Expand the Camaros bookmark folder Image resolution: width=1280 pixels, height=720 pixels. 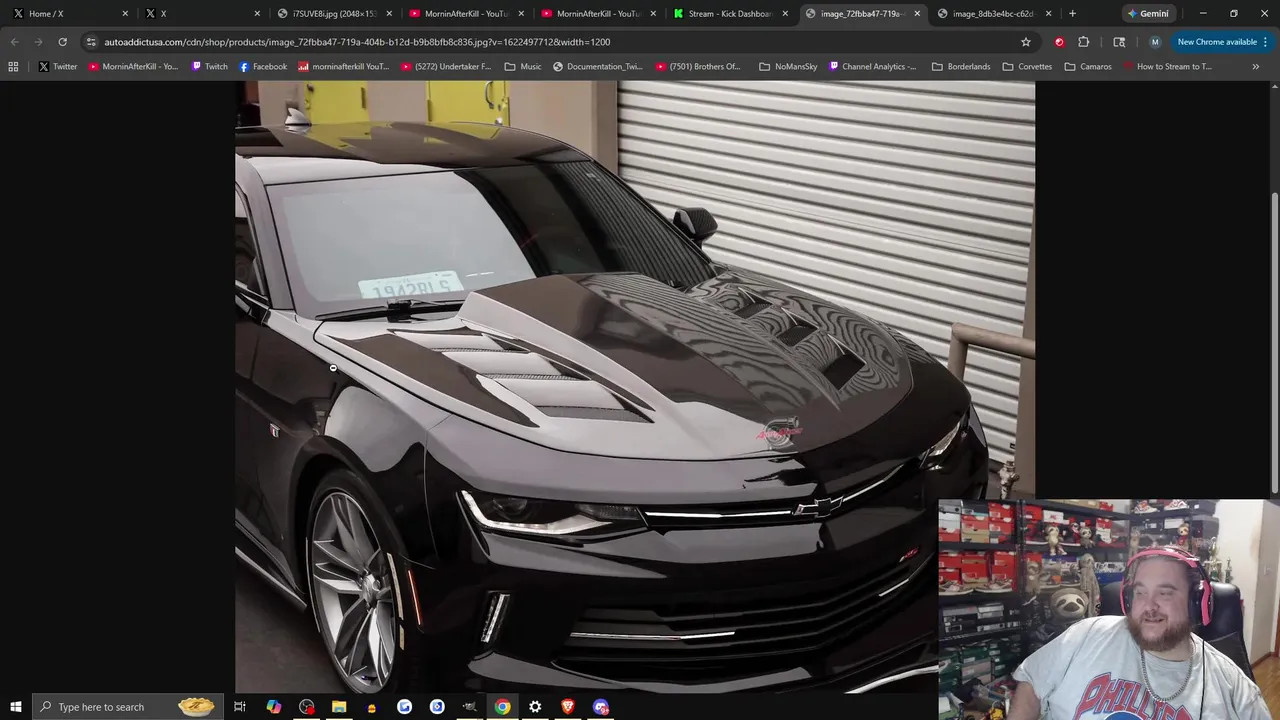tap(1088, 67)
